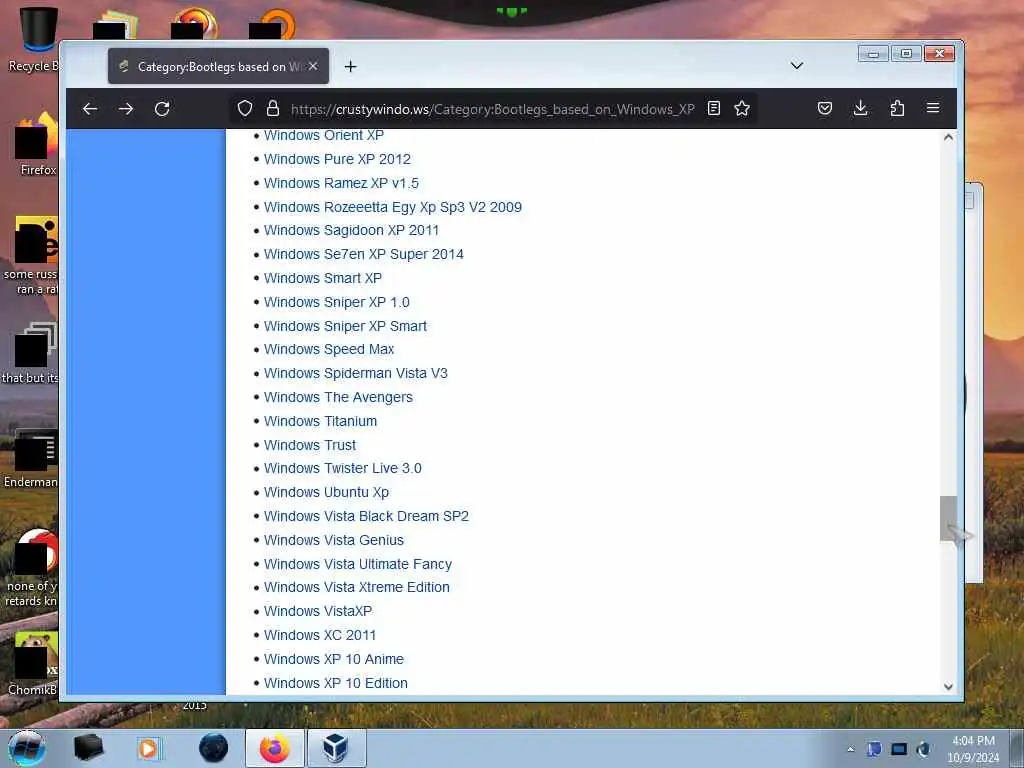Image resolution: width=1024 pixels, height=768 pixels.
Task: Open Windows VistaXP link
Action: 318,611
